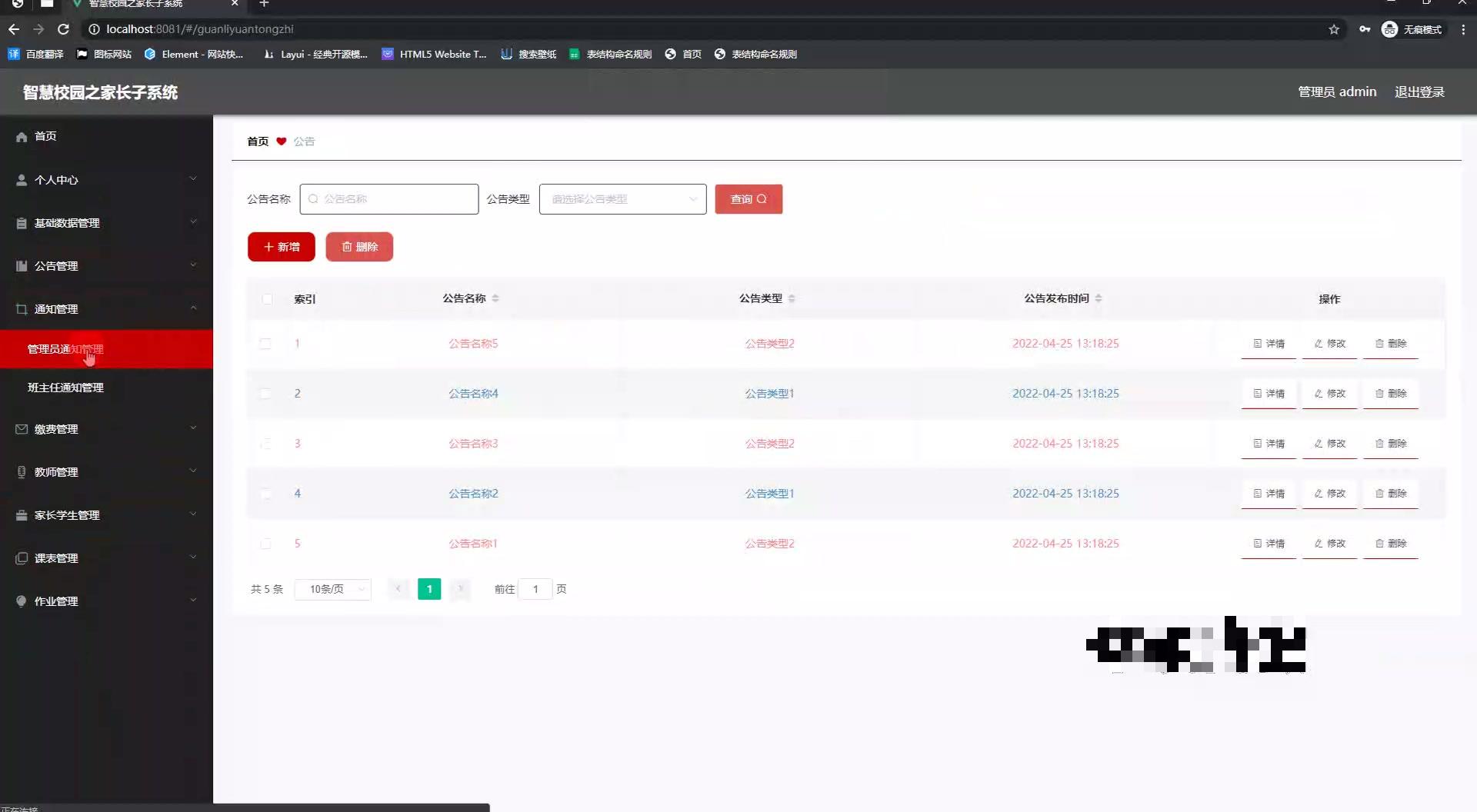Check the row for 公告名称4
Image resolution: width=1477 pixels, height=812 pixels.
pos(265,394)
